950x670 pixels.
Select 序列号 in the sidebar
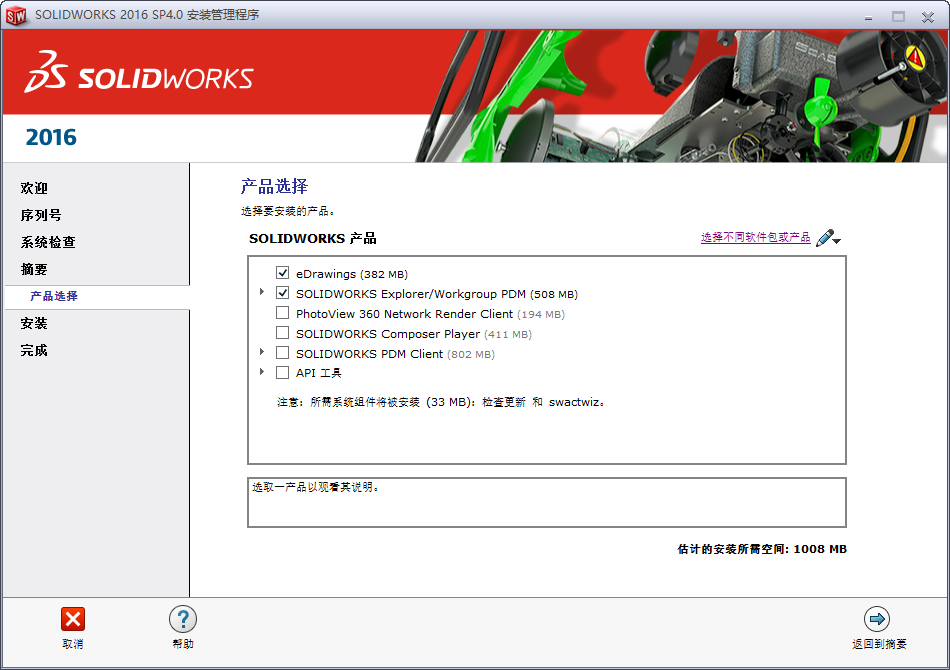point(41,215)
